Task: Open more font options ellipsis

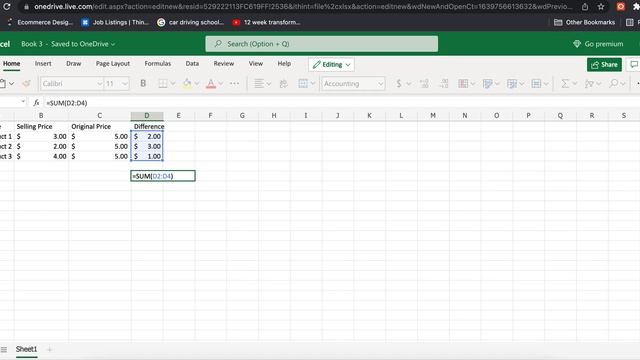Action: 234,84
